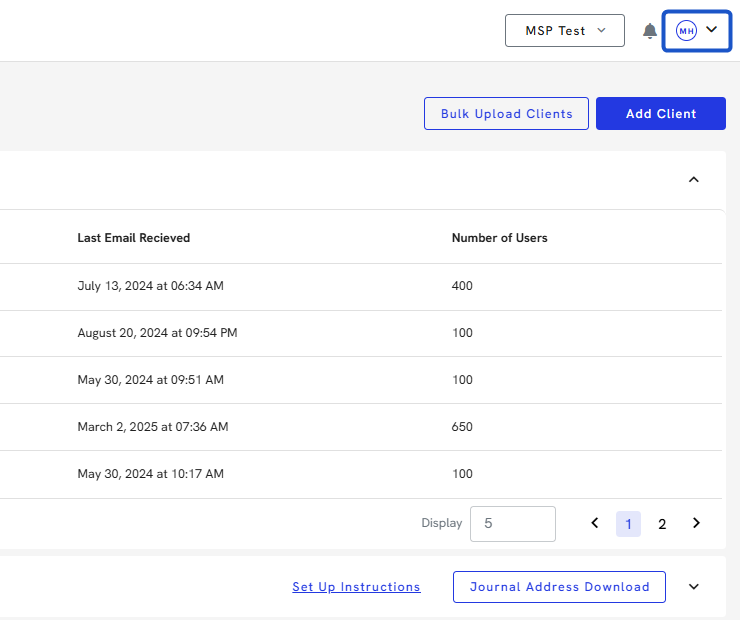This screenshot has width=740, height=620.
Task: Click Bulk Upload Clients button
Action: click(506, 114)
